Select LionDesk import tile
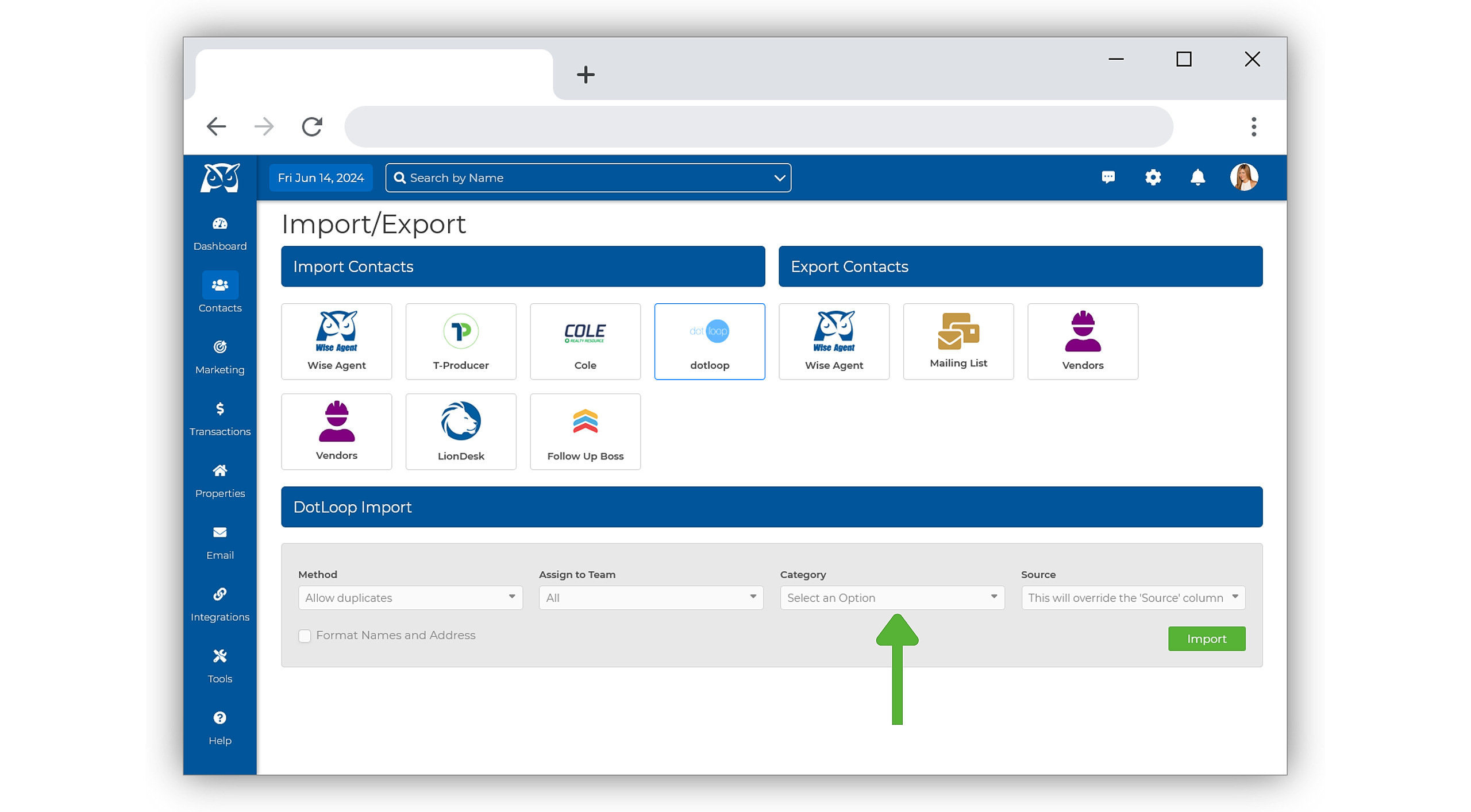The image size is (1471, 812). (x=460, y=431)
